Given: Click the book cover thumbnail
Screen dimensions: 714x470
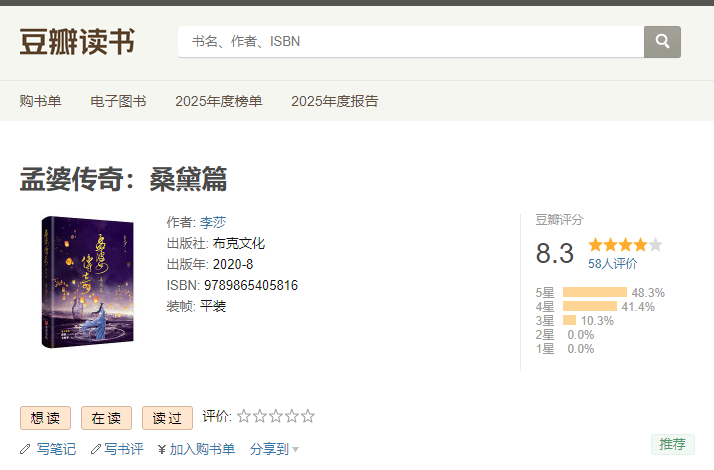Looking at the screenshot, I should coord(87,282).
